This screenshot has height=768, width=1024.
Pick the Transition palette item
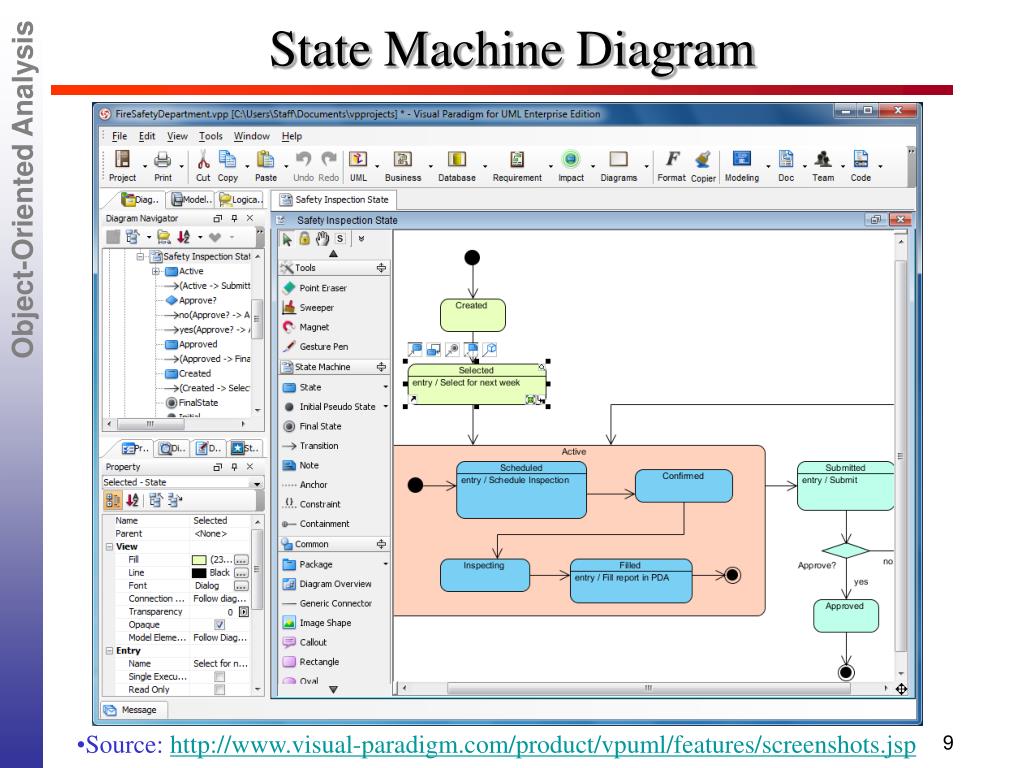pos(311,446)
